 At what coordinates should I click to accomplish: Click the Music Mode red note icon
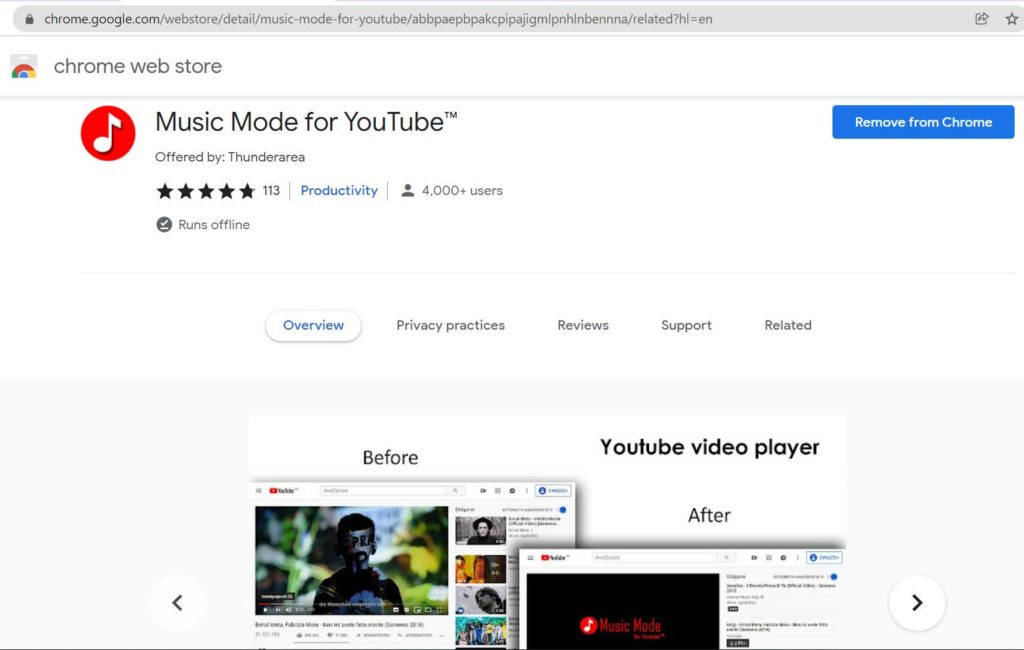[108, 133]
